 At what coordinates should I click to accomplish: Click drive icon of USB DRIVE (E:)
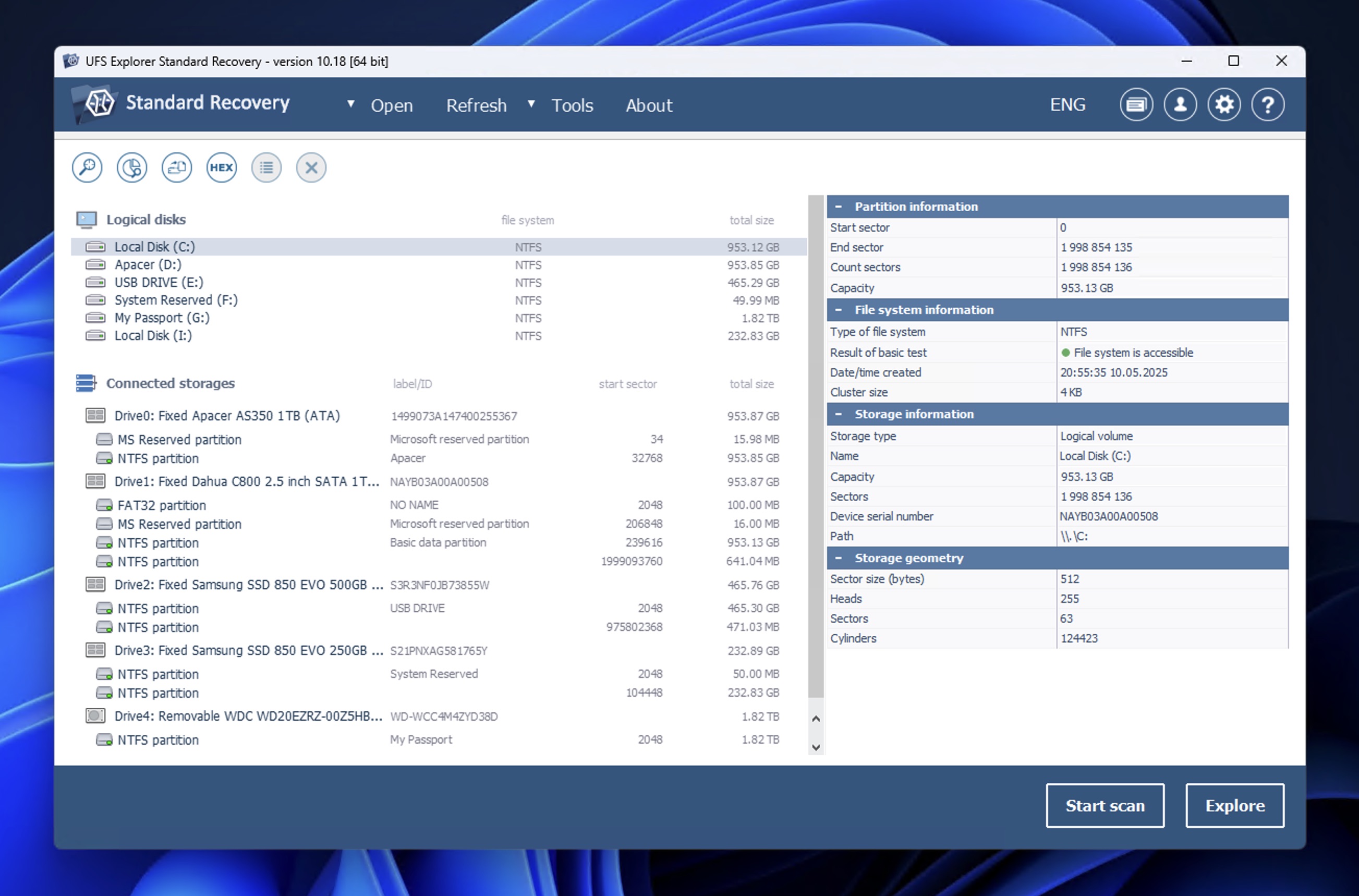(x=95, y=282)
